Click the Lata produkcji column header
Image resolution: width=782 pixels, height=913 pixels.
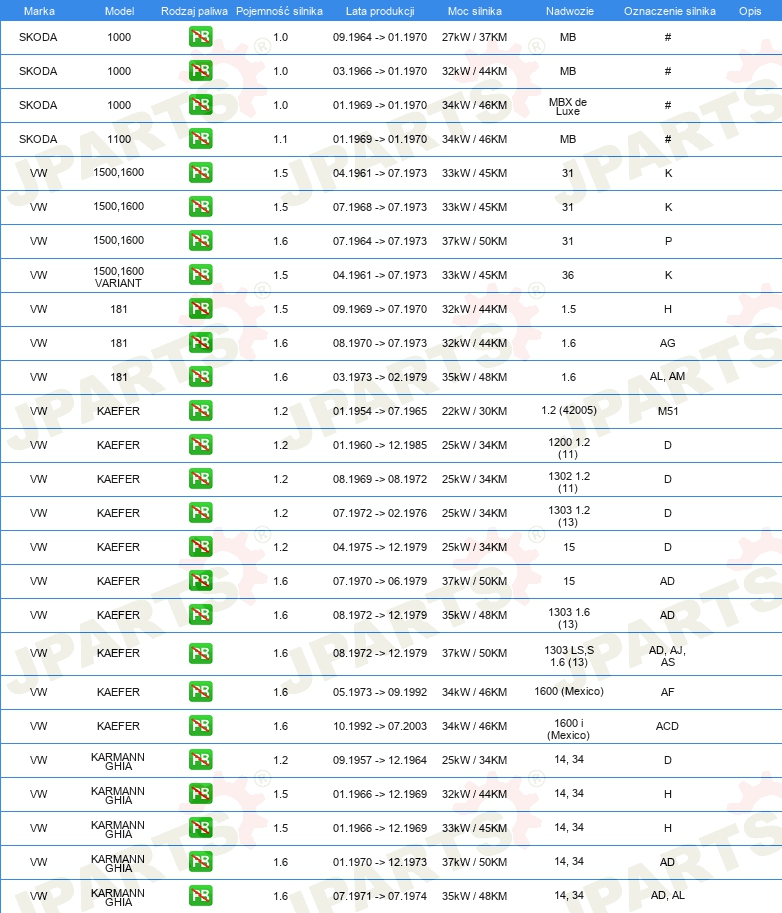380,11
